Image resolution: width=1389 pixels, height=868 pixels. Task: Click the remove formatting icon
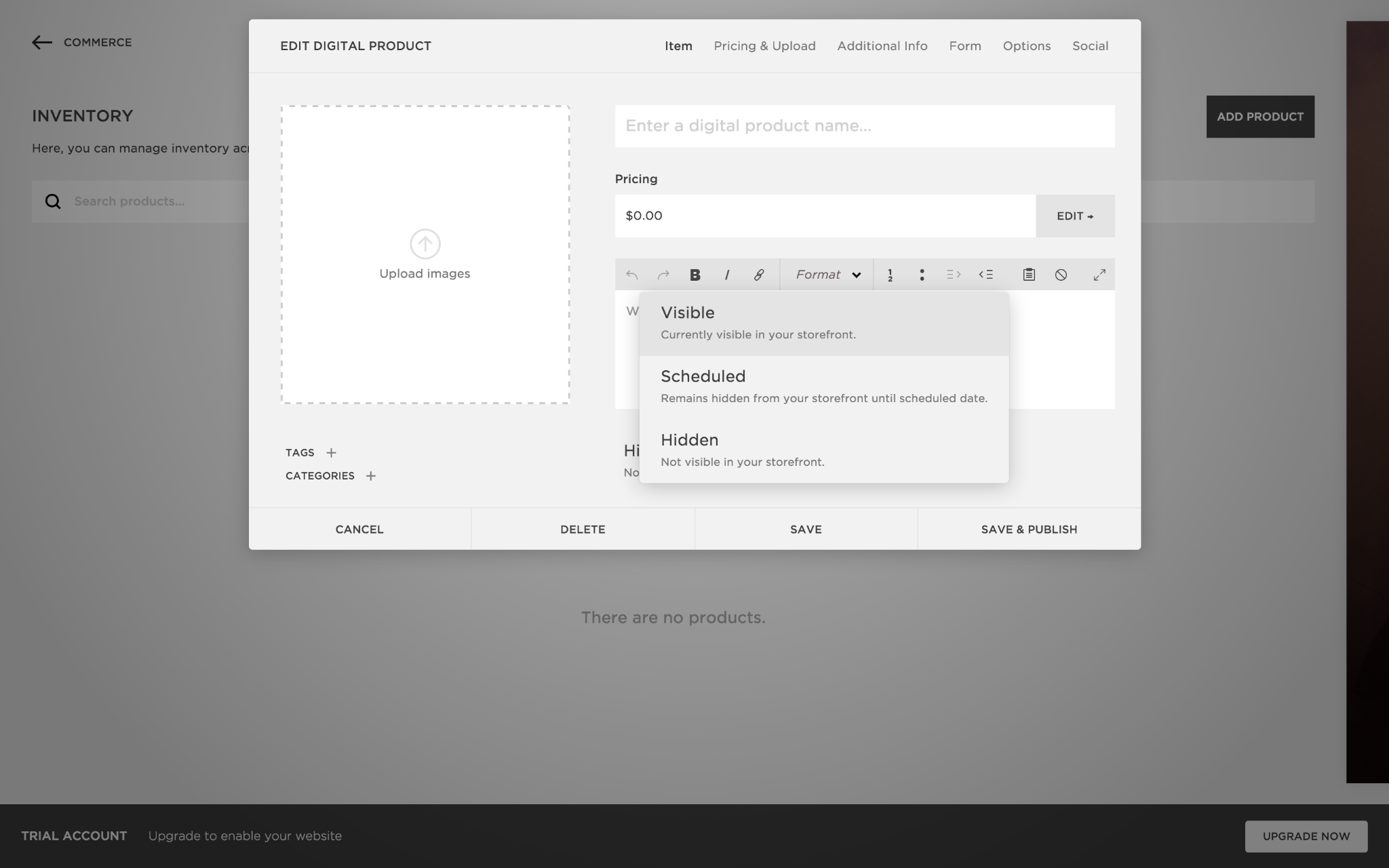[1061, 275]
